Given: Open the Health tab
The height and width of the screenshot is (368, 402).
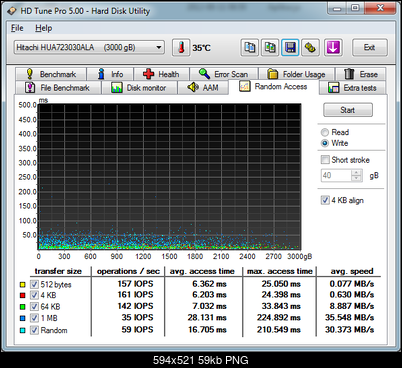Looking at the screenshot, I should click(x=161, y=74).
